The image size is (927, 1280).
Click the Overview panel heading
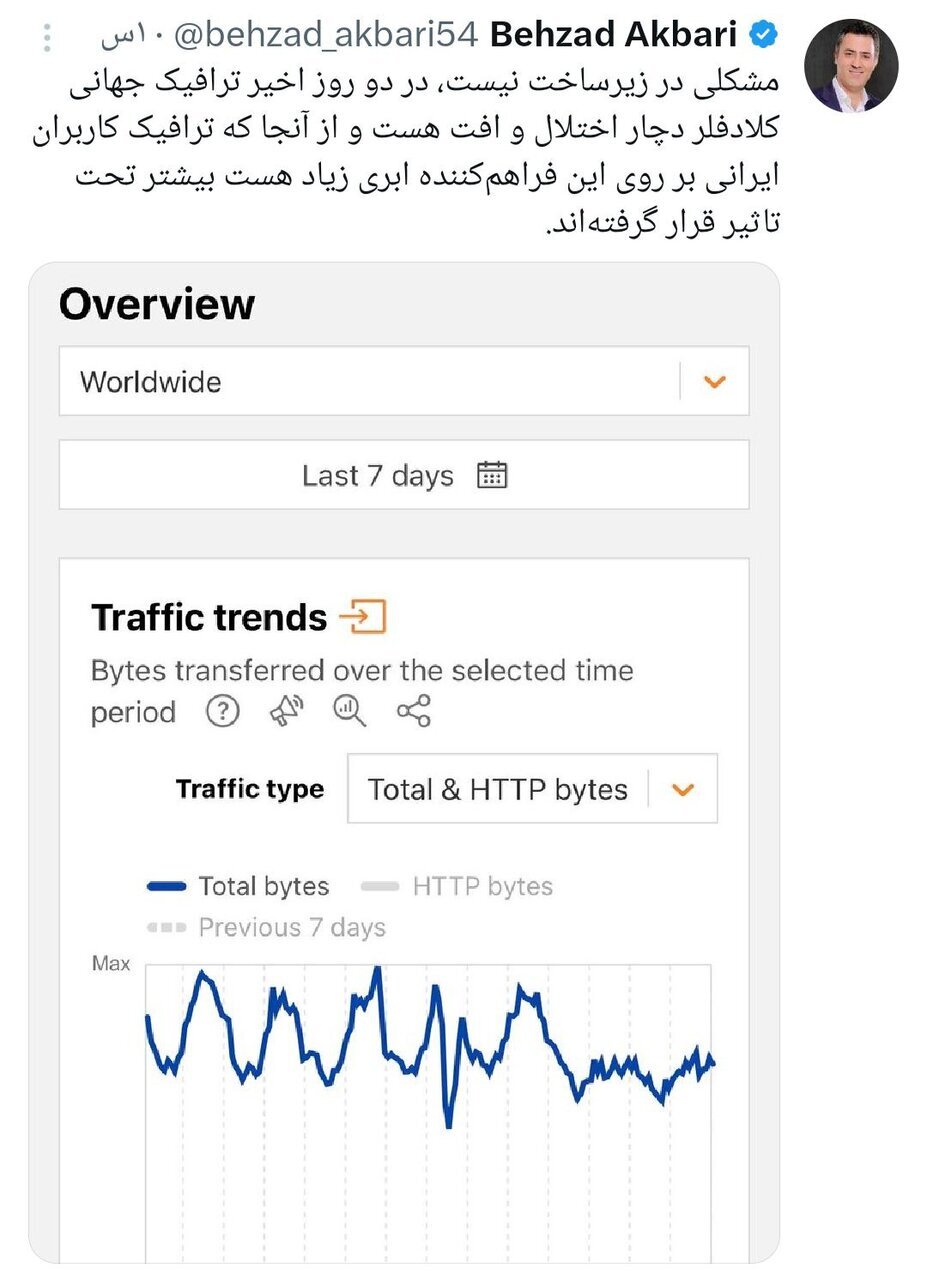157,303
